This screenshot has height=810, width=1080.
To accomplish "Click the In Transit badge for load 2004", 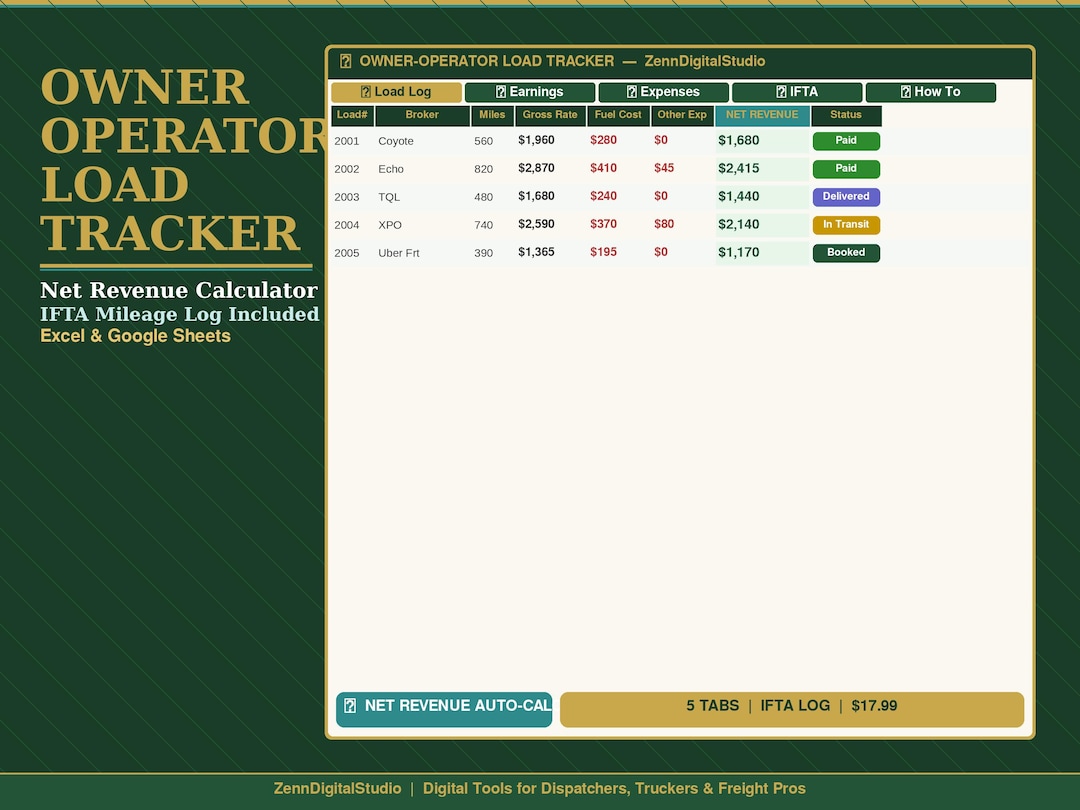I will pos(846,225).
